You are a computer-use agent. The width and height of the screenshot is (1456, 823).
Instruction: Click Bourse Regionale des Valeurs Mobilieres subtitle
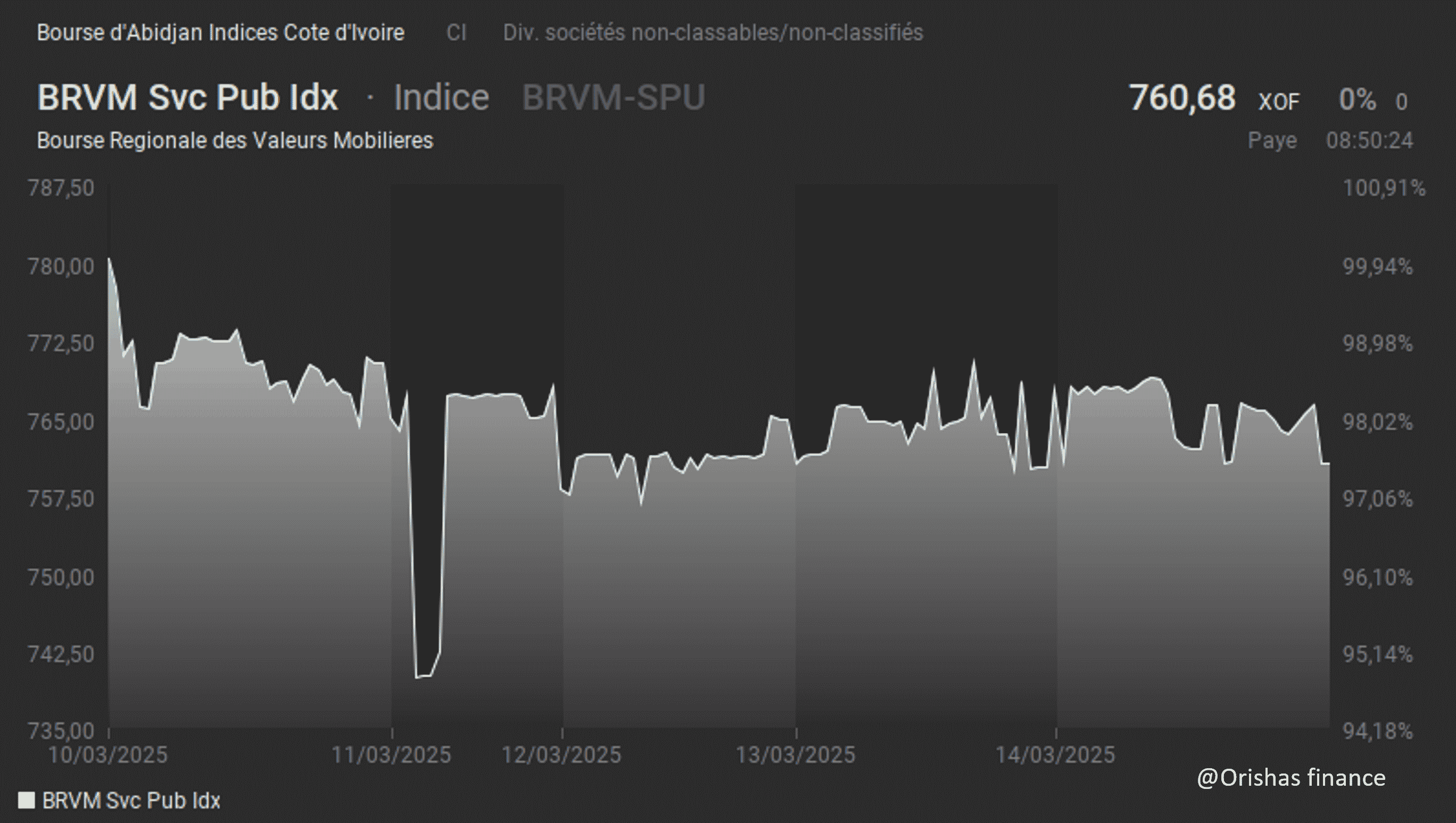(x=235, y=140)
